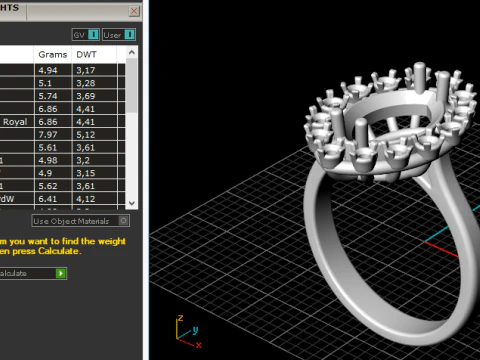The width and height of the screenshot is (480, 360).
Task: Toggle the GV materials switch
Action: pyautogui.click(x=86, y=35)
